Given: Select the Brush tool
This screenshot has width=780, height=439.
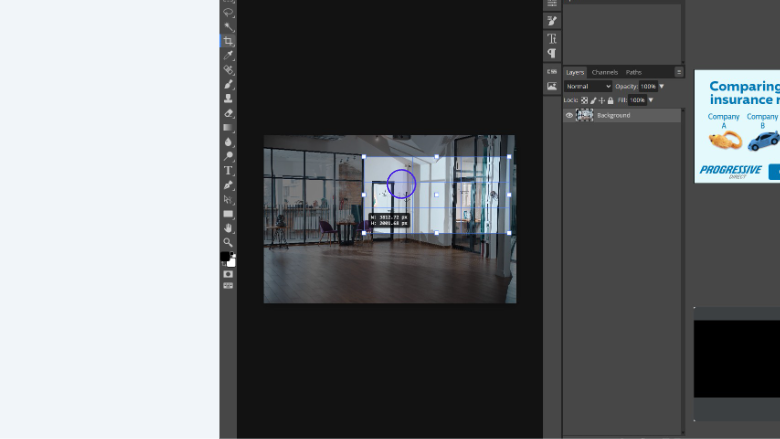Looking at the screenshot, I should (x=228, y=84).
